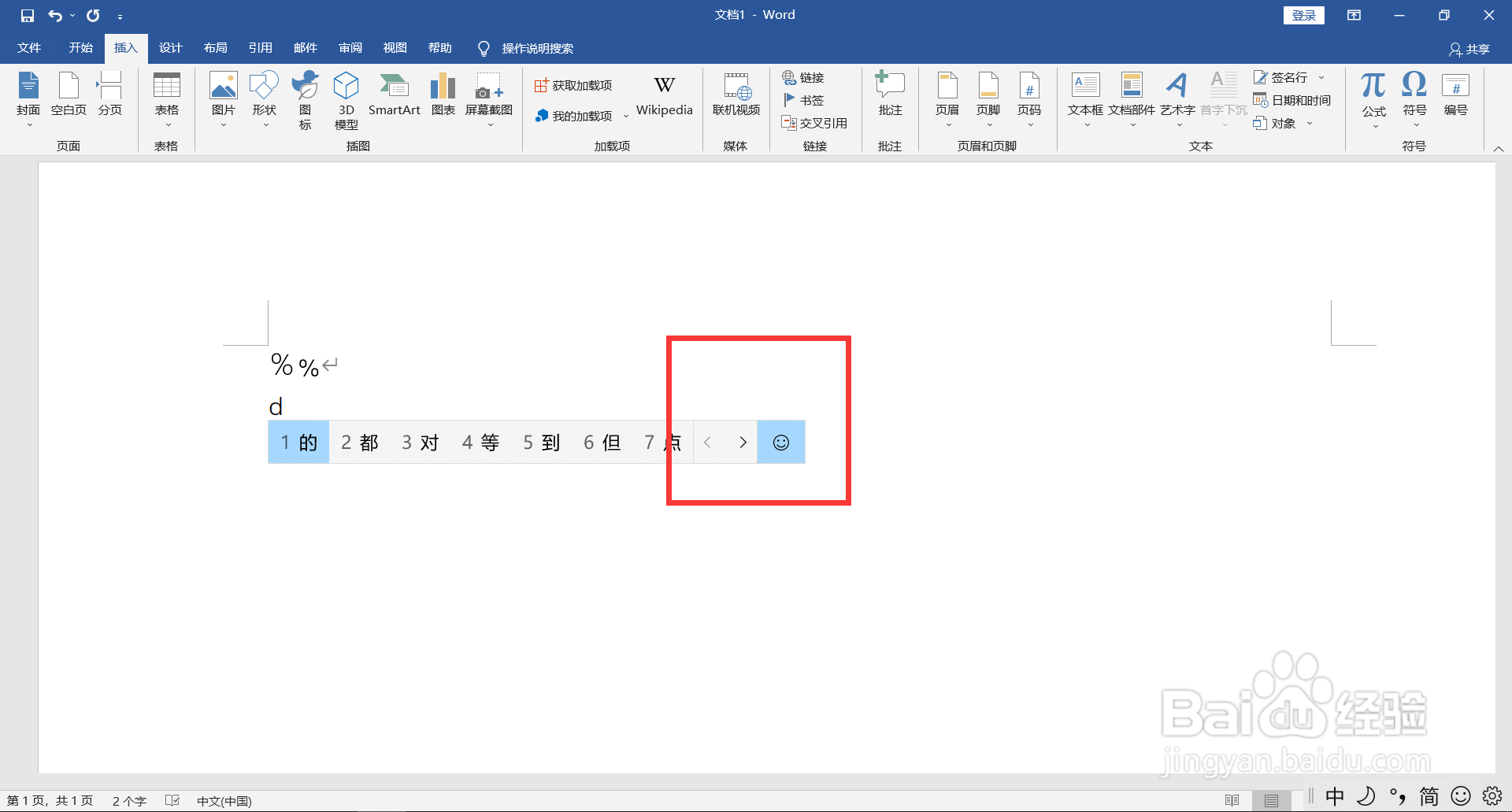1512x812 pixels.
Task: Insert a Picture (图片)
Action: pyautogui.click(x=223, y=100)
